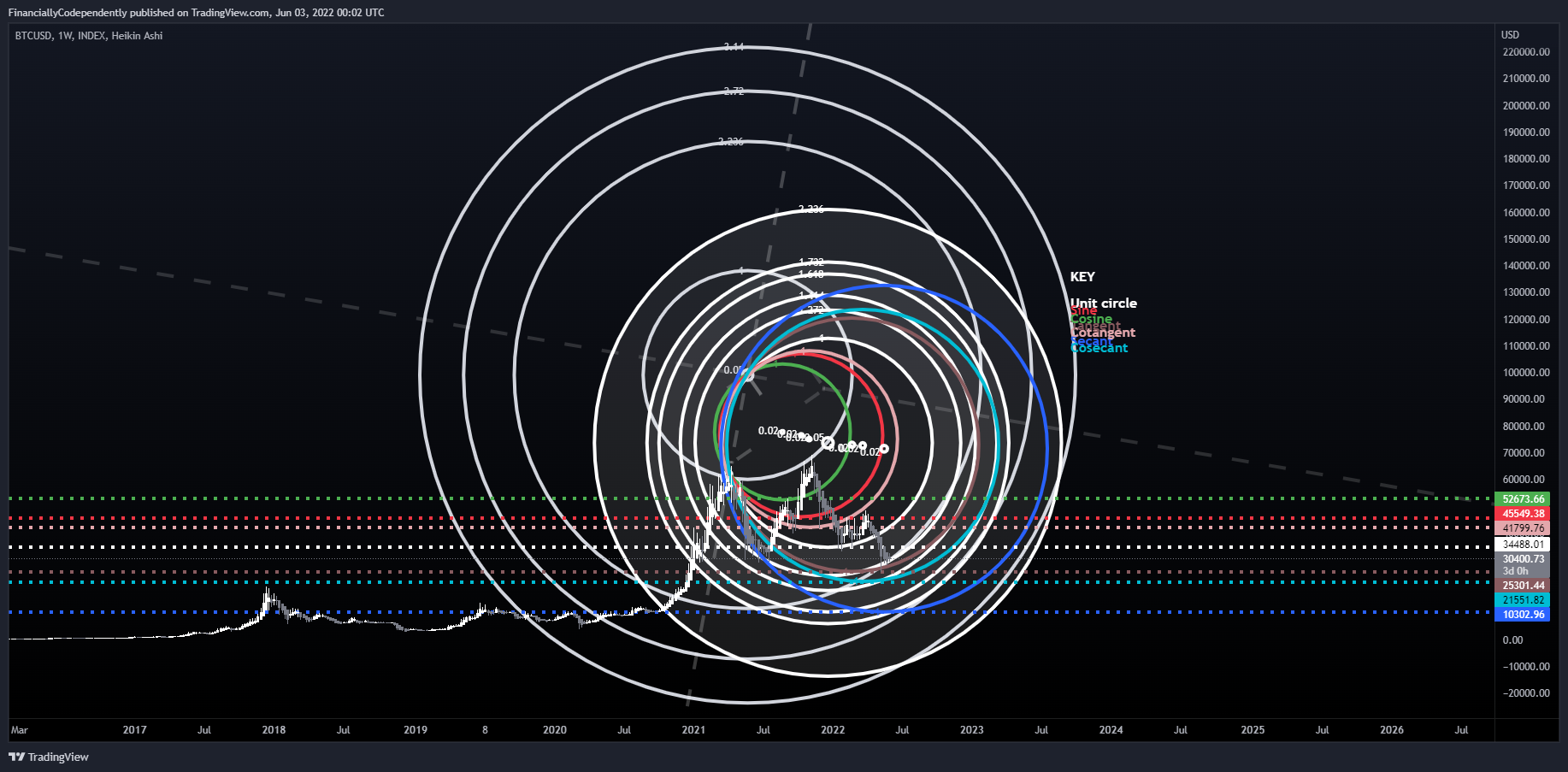Click the red 45549.38 price tag
Image resolution: width=1568 pixels, height=772 pixels.
[x=1522, y=514]
